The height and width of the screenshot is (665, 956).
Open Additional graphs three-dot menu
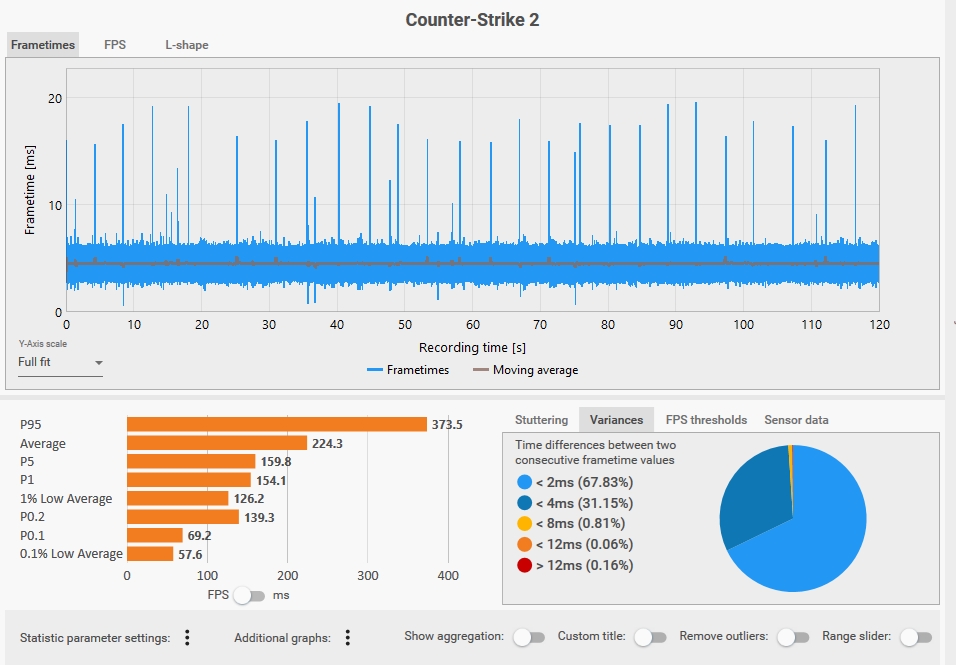[x=347, y=637]
